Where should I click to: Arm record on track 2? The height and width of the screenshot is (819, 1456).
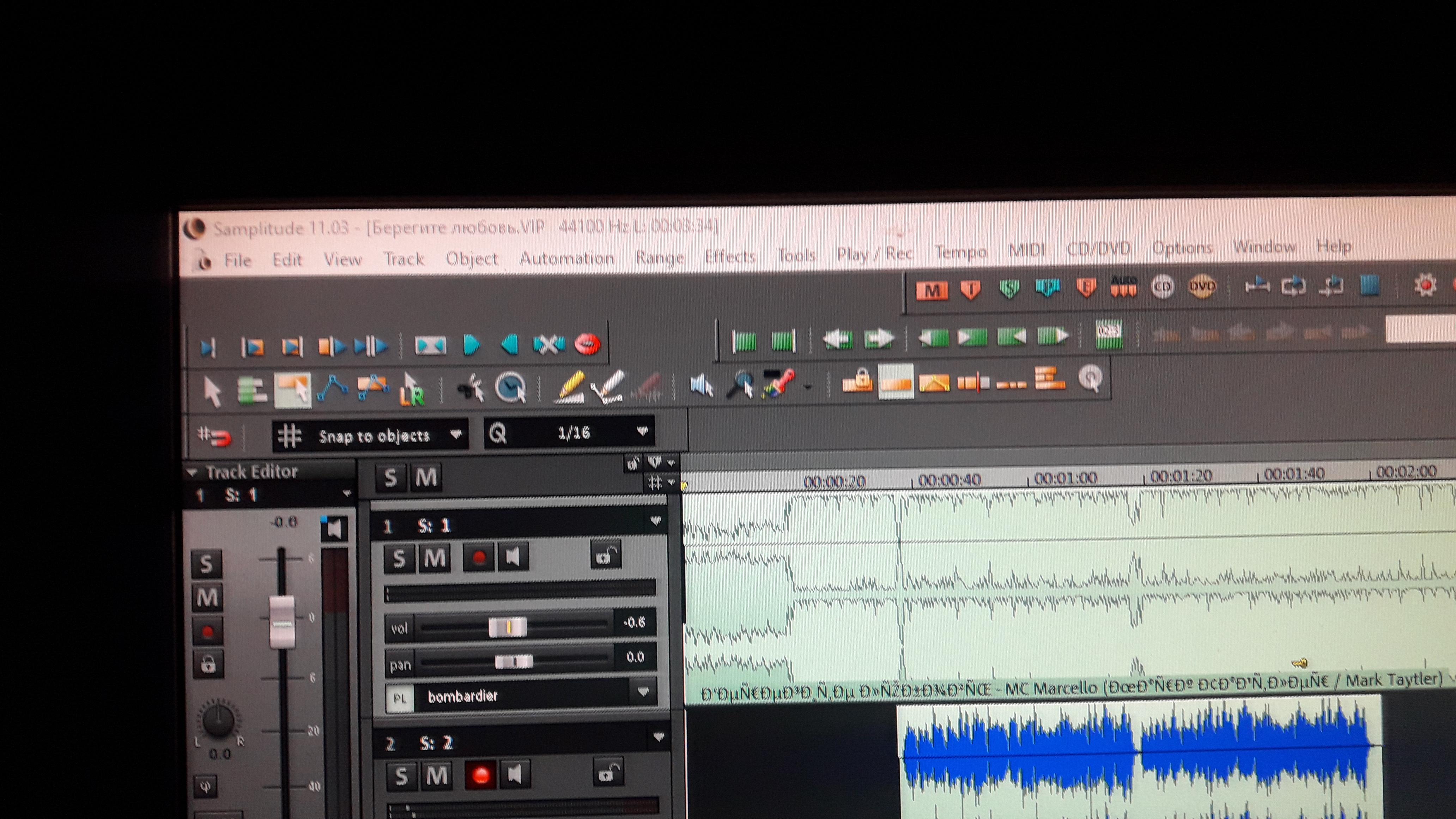click(x=480, y=774)
